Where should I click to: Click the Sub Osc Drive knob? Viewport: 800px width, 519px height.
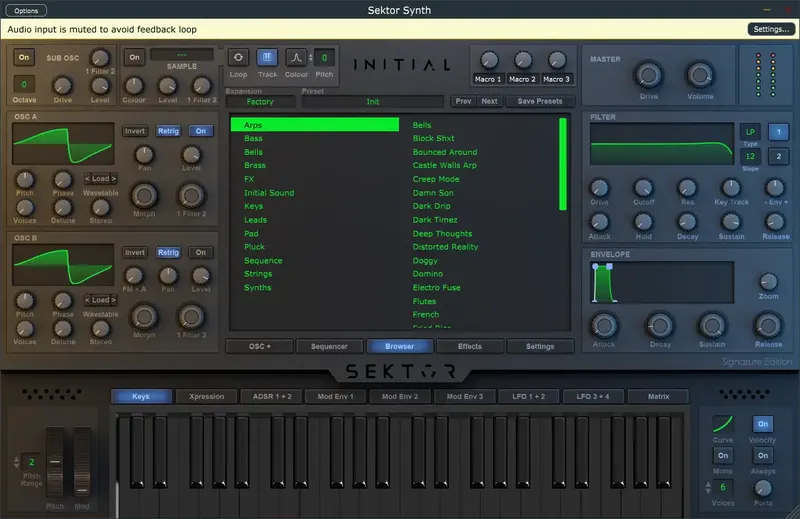(63, 86)
